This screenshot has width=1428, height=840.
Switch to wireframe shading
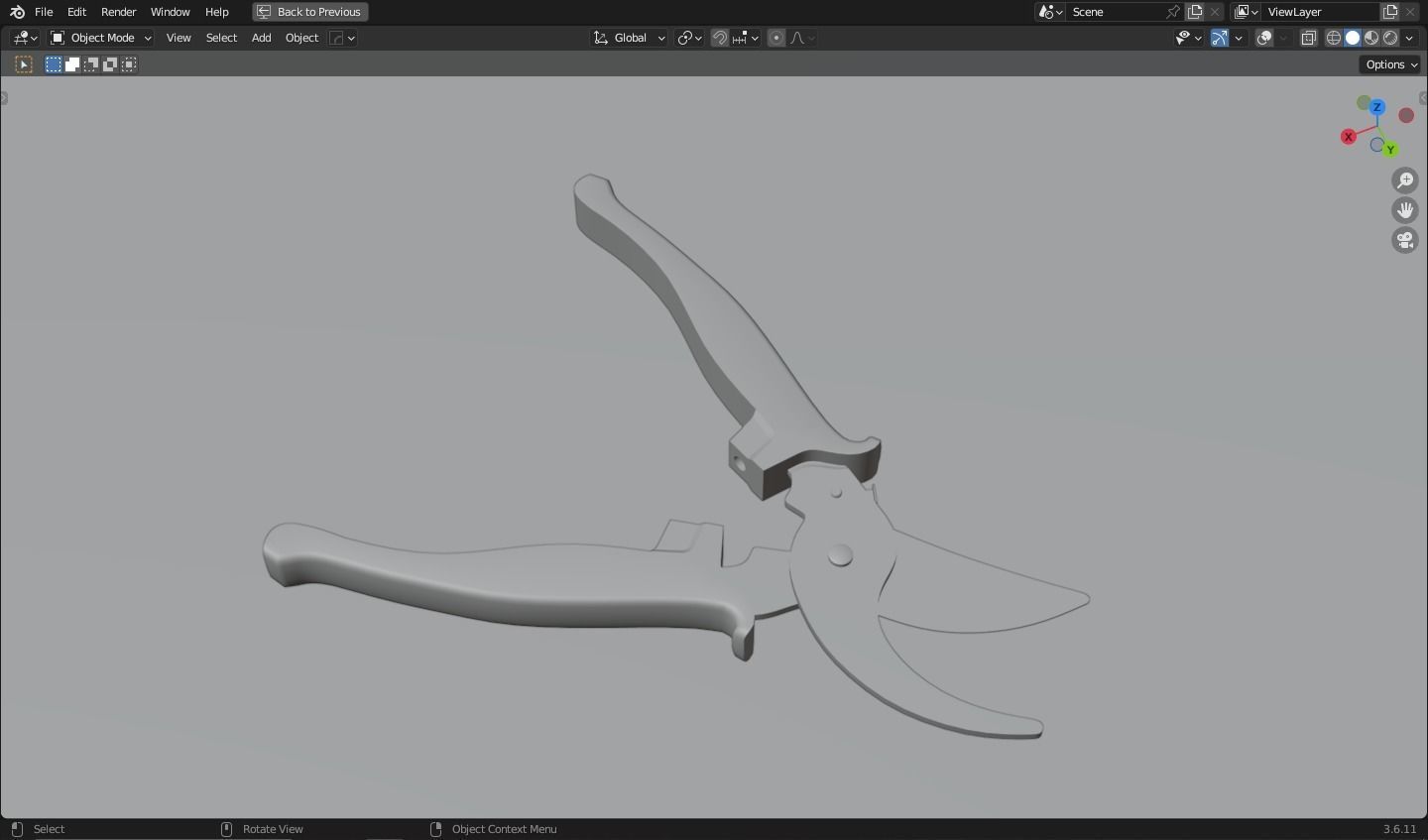(1334, 38)
